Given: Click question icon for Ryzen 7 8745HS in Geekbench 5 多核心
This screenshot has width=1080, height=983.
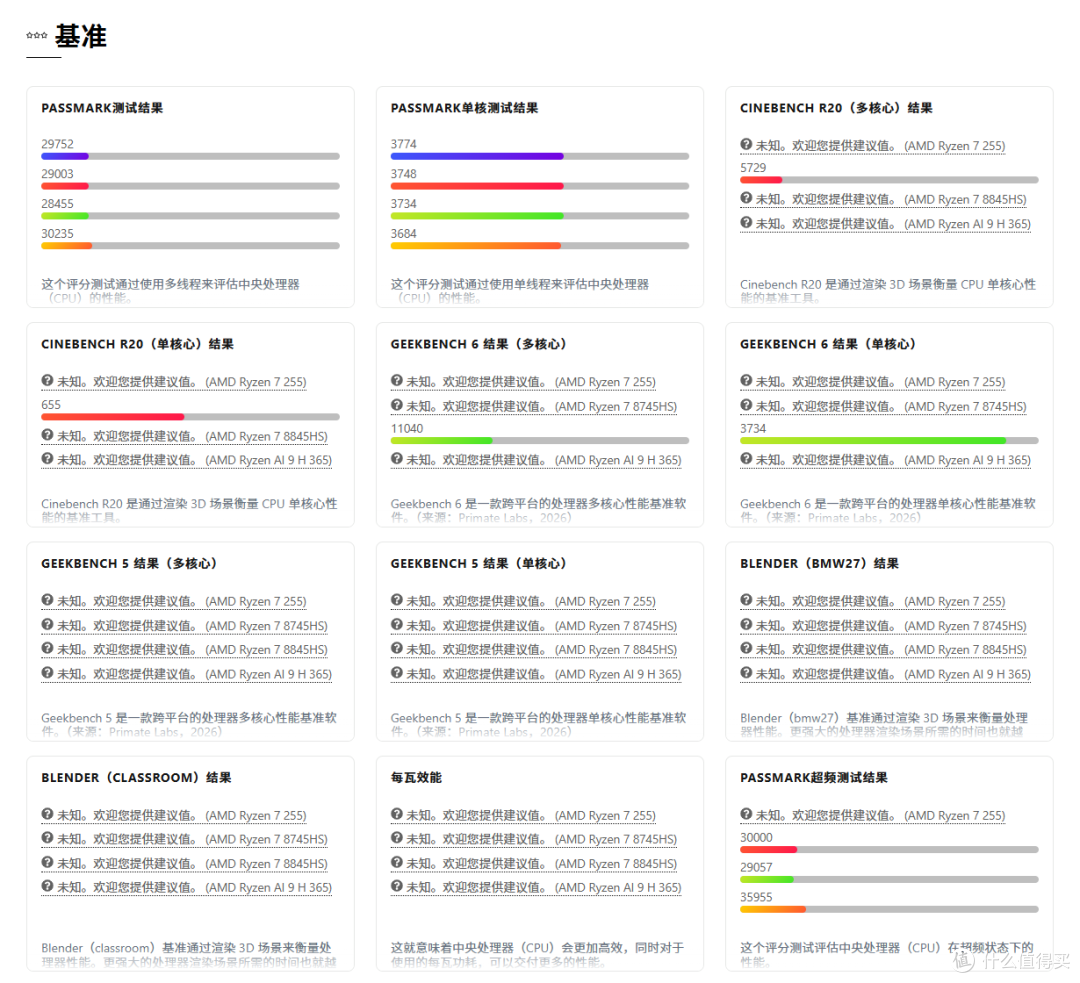Looking at the screenshot, I should tap(47, 625).
